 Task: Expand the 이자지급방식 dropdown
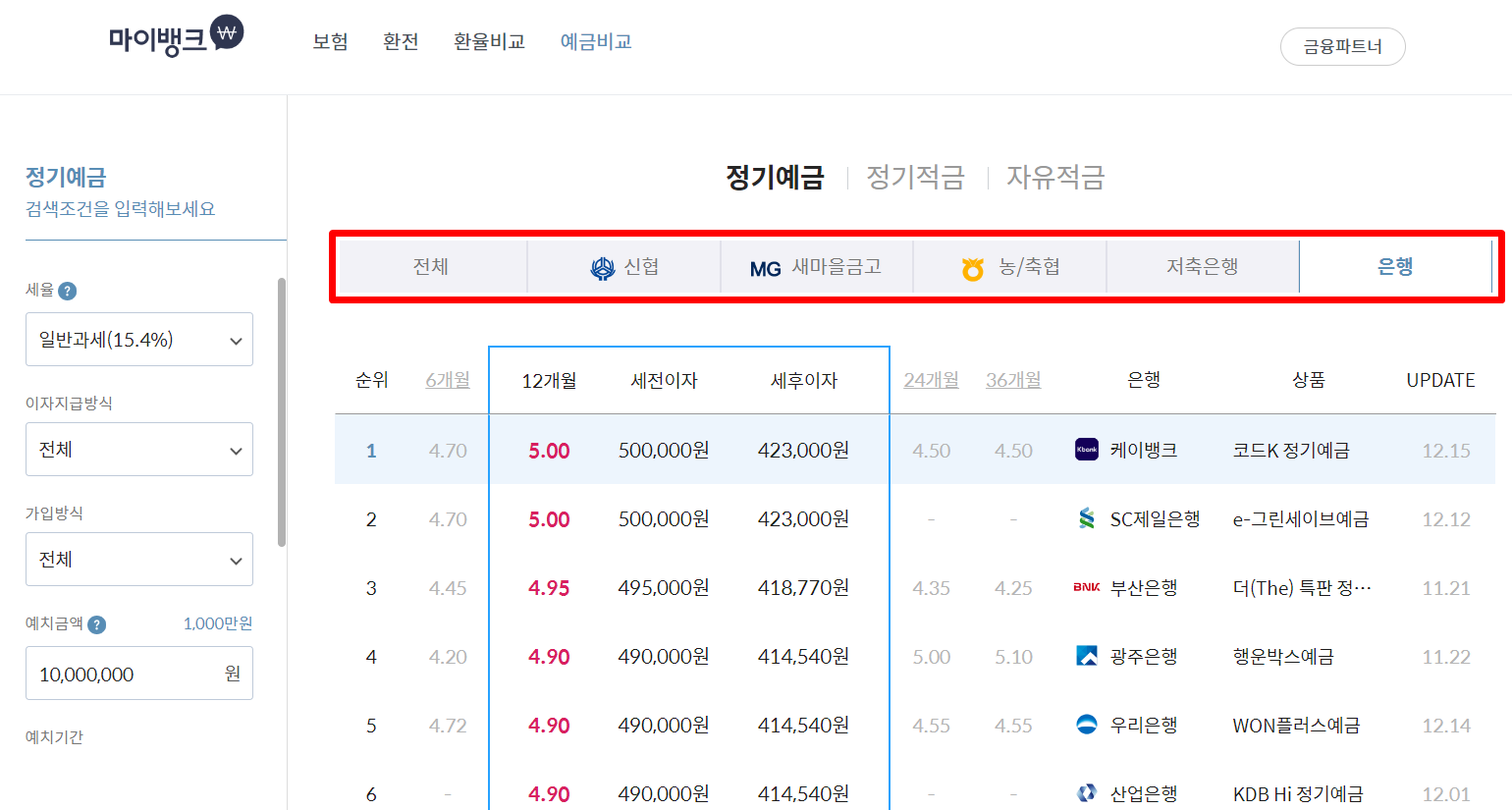138,449
